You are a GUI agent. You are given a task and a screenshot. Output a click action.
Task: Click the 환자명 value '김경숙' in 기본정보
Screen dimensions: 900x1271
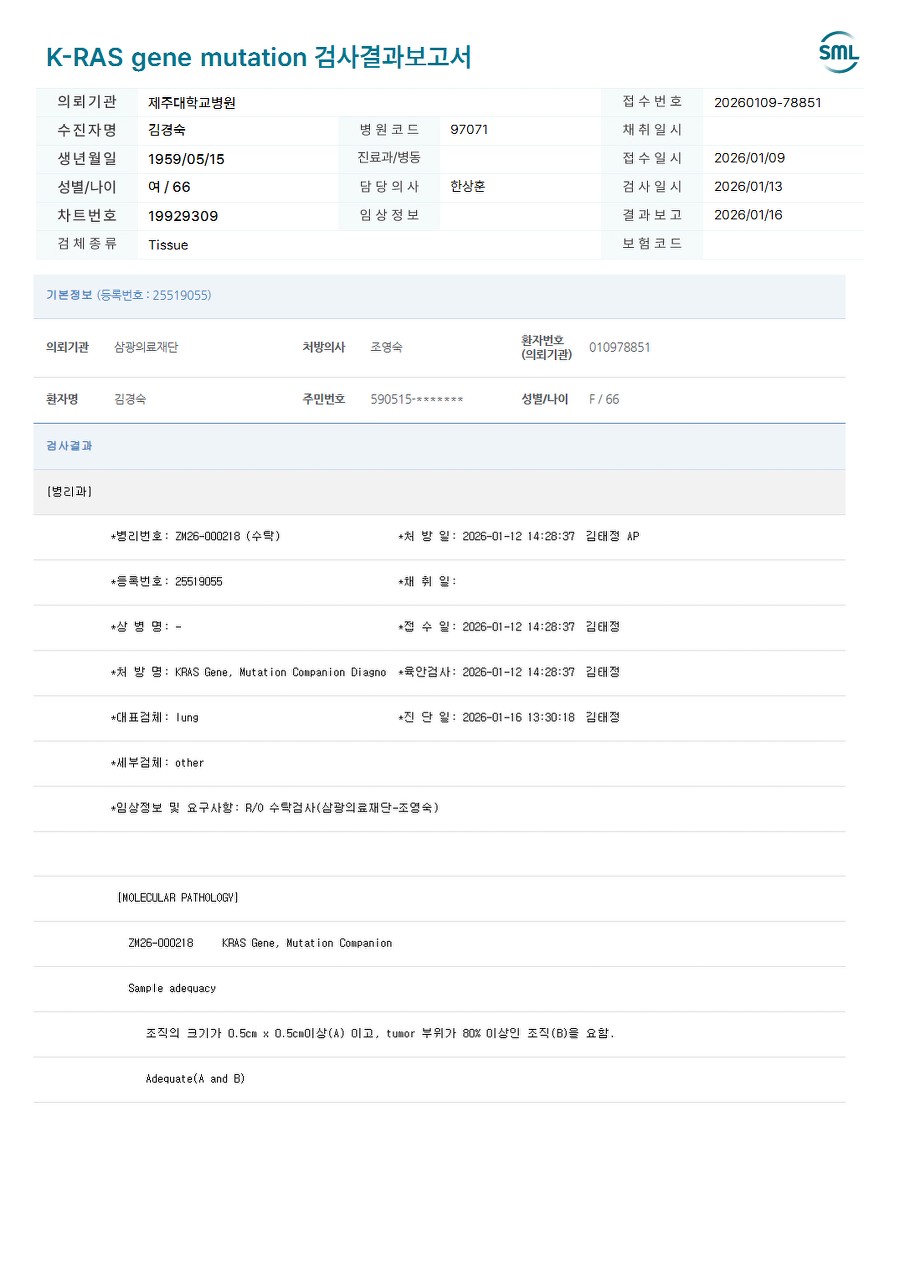[x=130, y=399]
